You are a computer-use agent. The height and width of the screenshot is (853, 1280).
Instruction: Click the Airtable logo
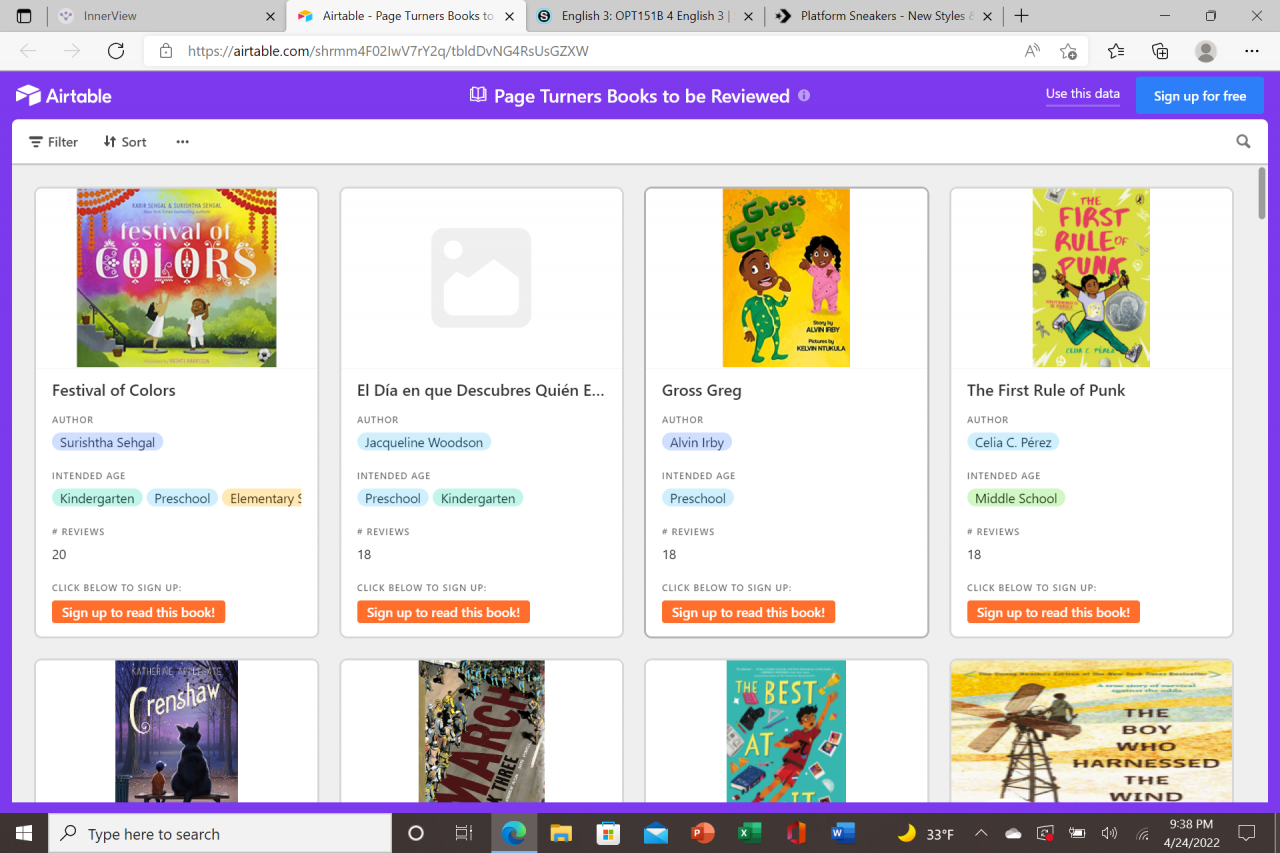64,96
